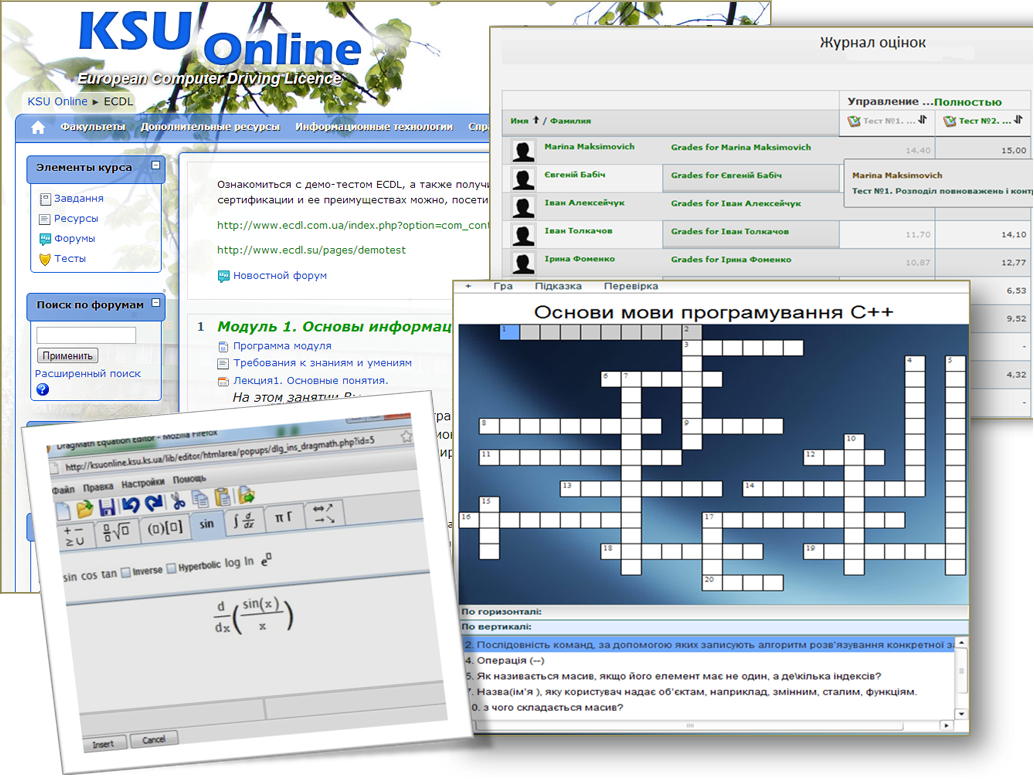Click the Новостной форум icon
This screenshot has height=779, width=1034.
[224, 276]
